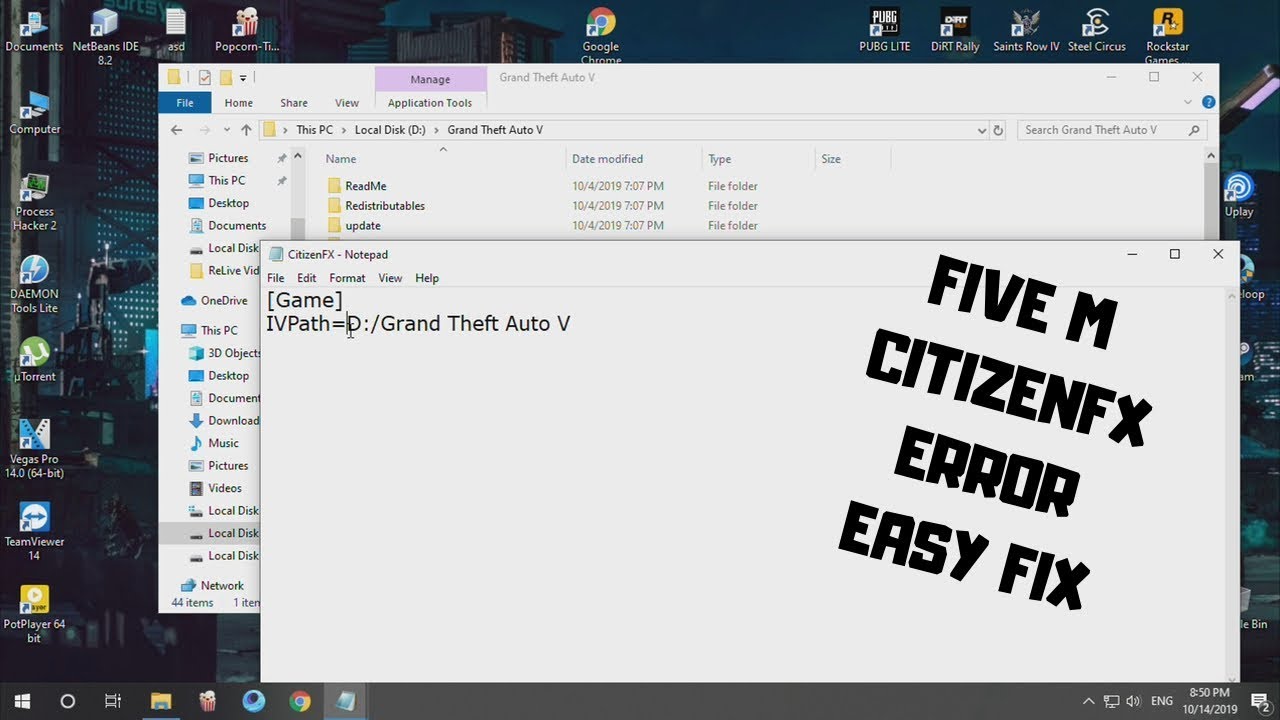Image resolution: width=1280 pixels, height=720 pixels.
Task: Select the Redistributables folder
Action: tap(385, 206)
